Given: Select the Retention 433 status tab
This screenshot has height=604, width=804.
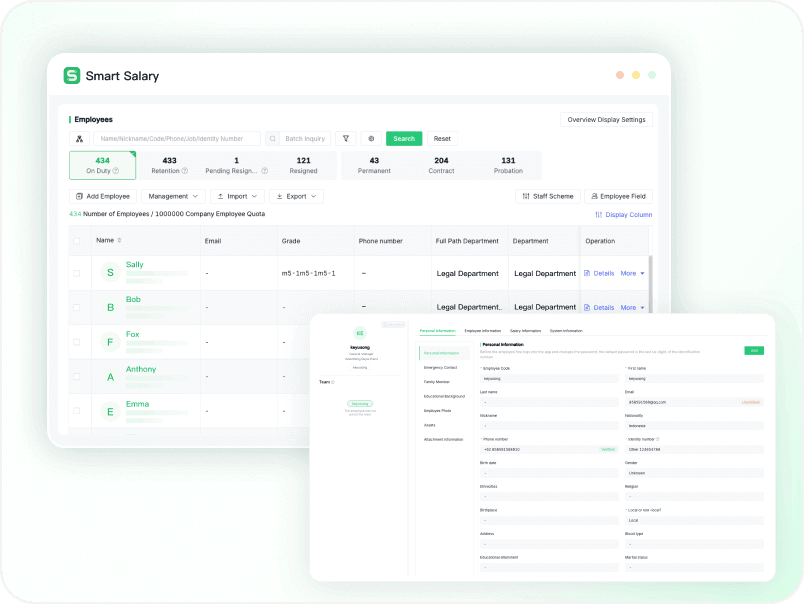Looking at the screenshot, I should [169, 165].
